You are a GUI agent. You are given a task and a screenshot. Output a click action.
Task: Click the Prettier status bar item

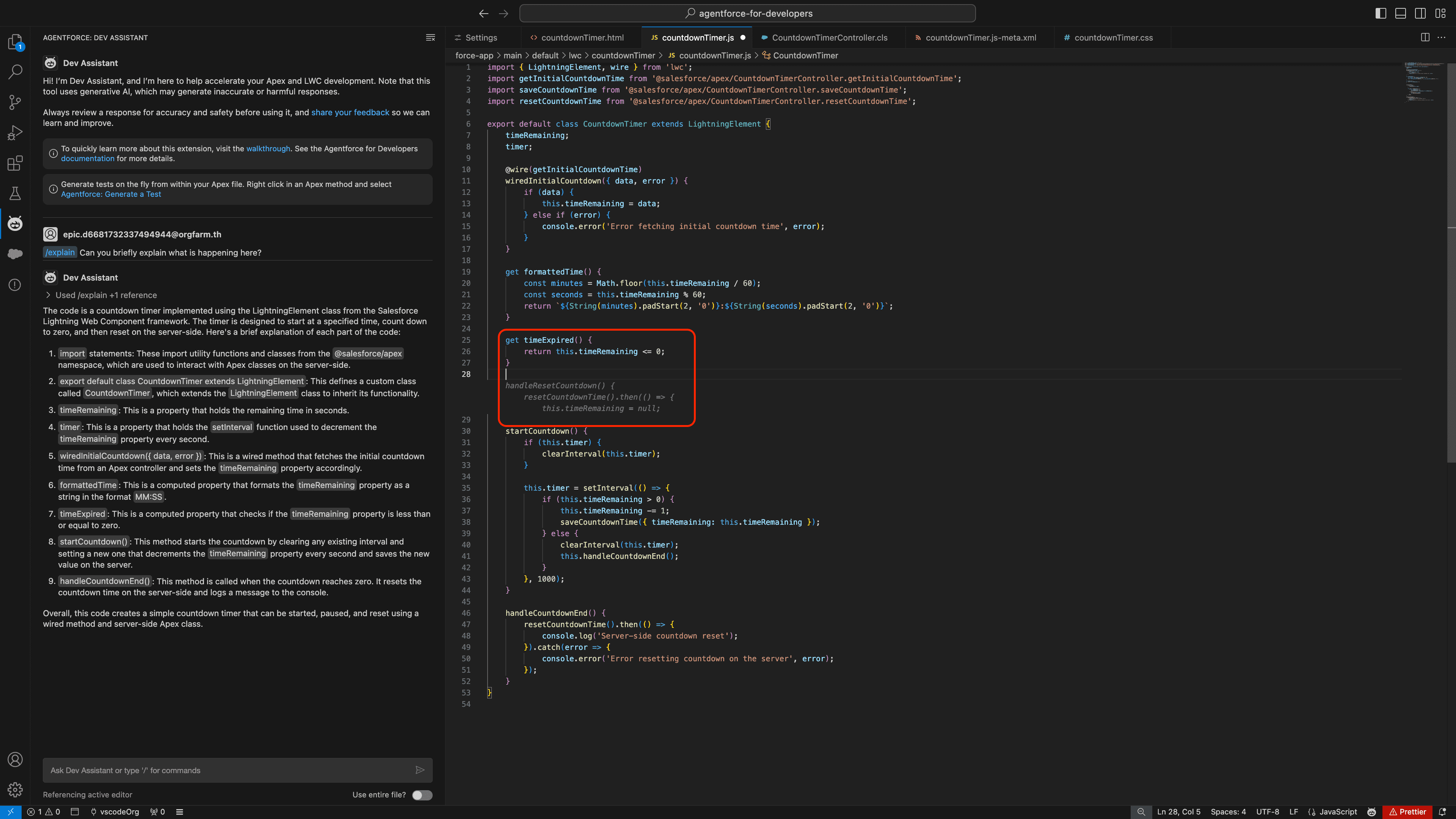(x=1407, y=812)
